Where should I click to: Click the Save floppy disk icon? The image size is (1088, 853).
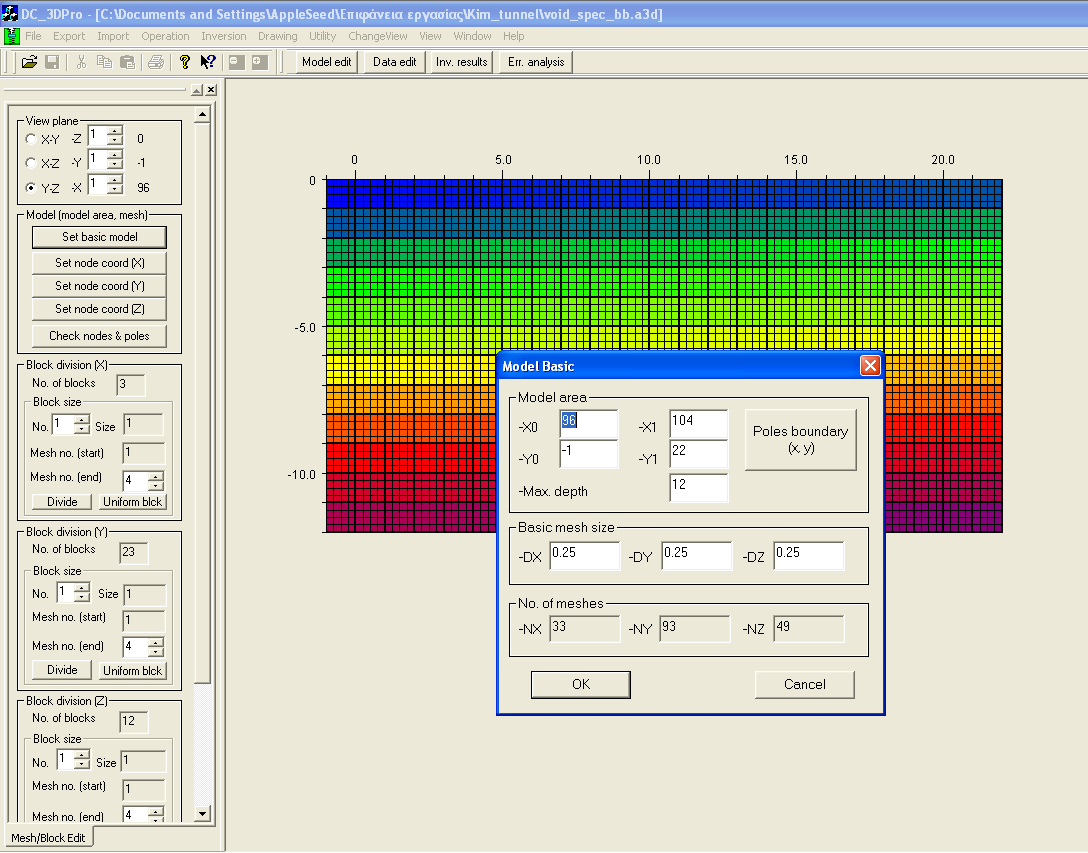[52, 62]
